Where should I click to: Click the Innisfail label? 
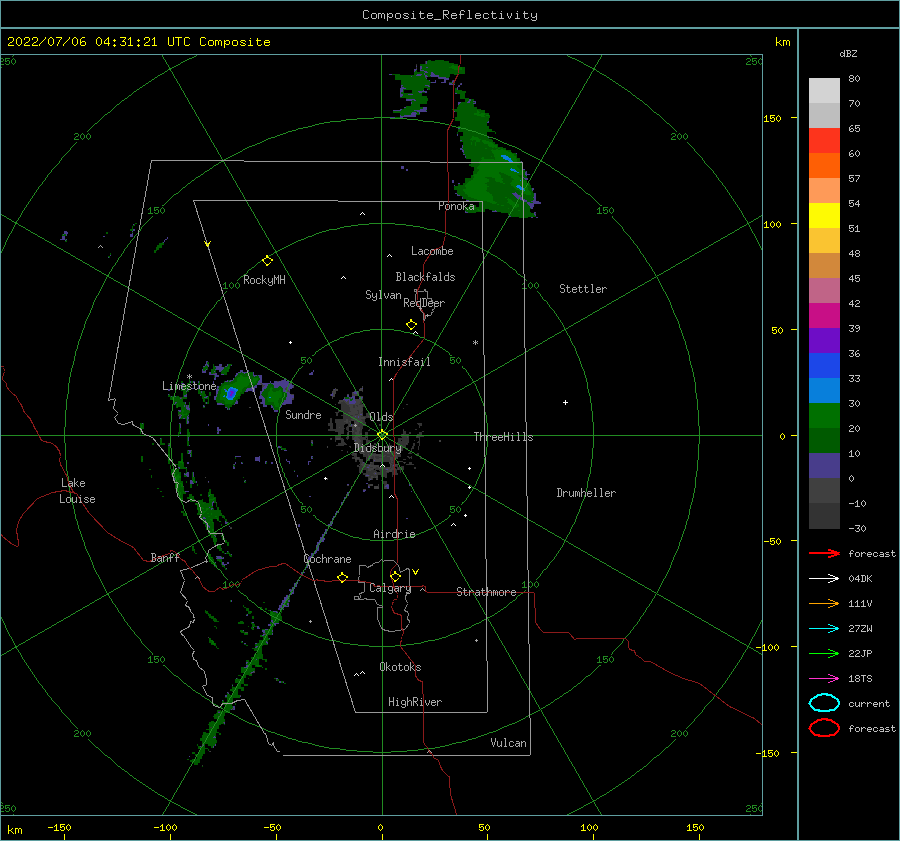pos(404,362)
